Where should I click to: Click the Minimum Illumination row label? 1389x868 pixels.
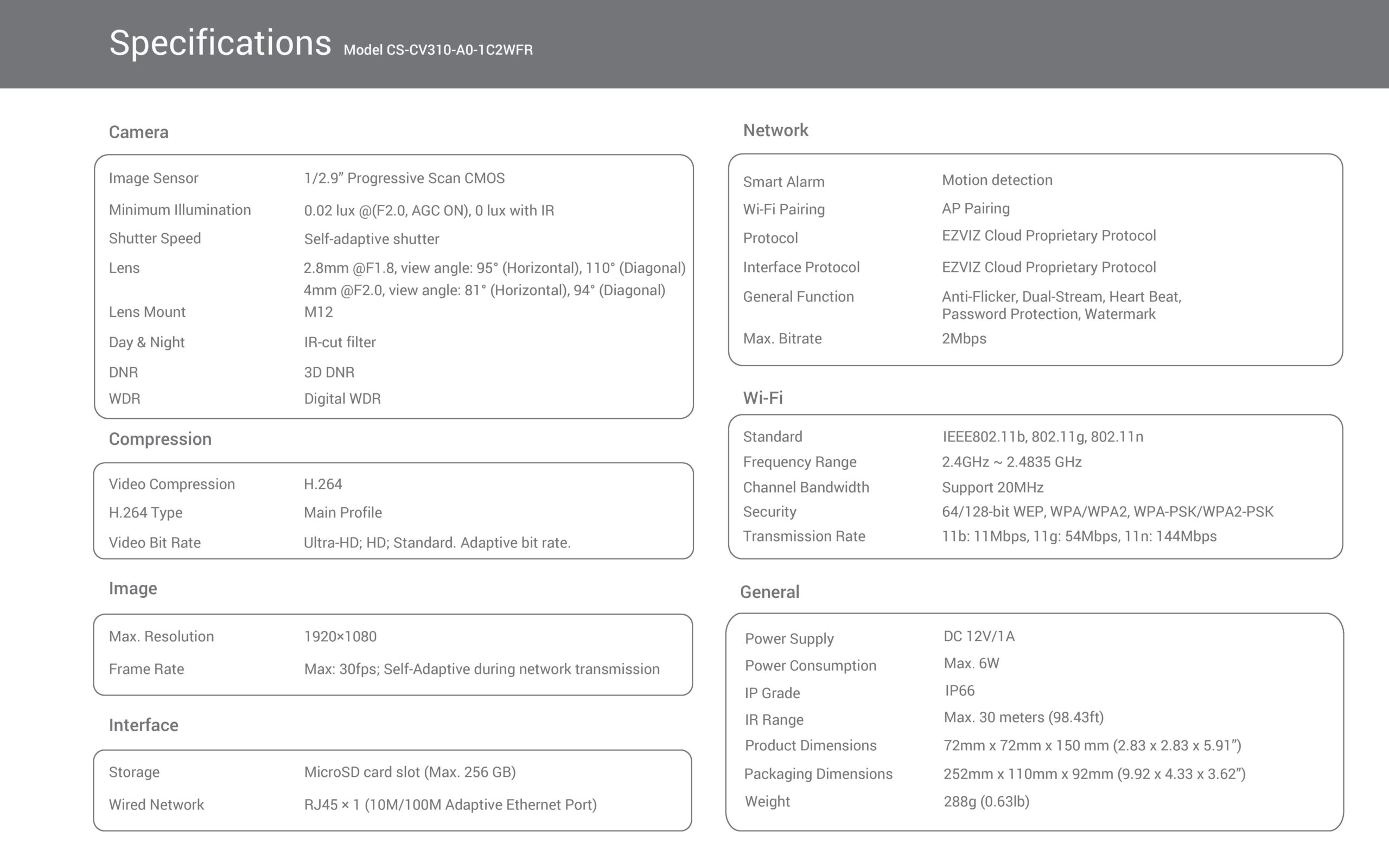pos(180,209)
